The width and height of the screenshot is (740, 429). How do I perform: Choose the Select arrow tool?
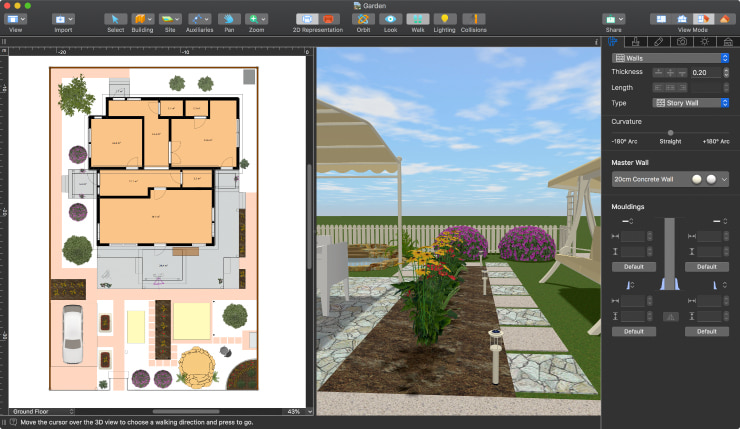click(115, 19)
